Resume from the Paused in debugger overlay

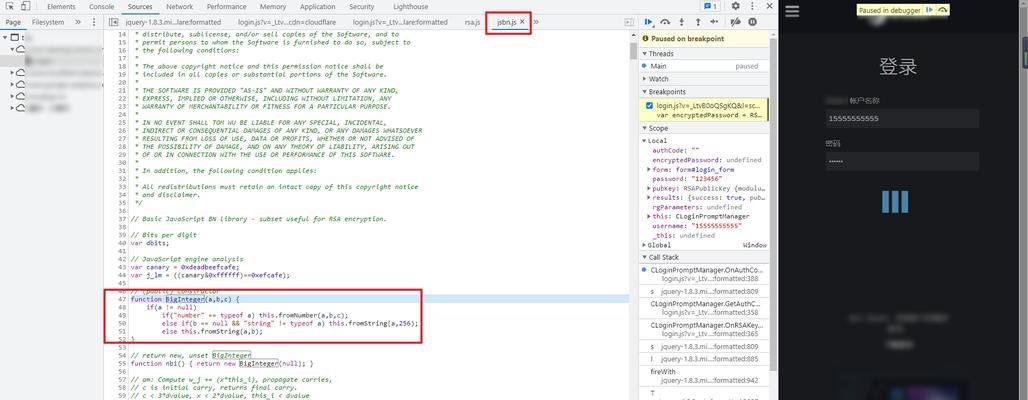click(x=929, y=10)
